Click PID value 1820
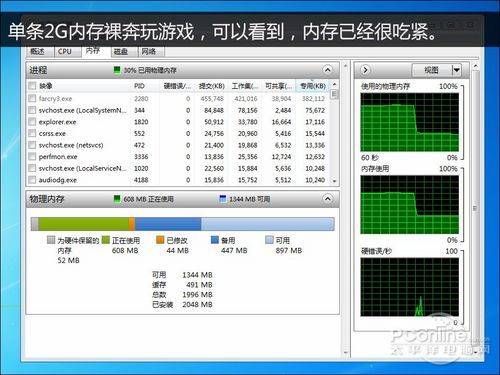This screenshot has height=375, width=500. coord(141,122)
